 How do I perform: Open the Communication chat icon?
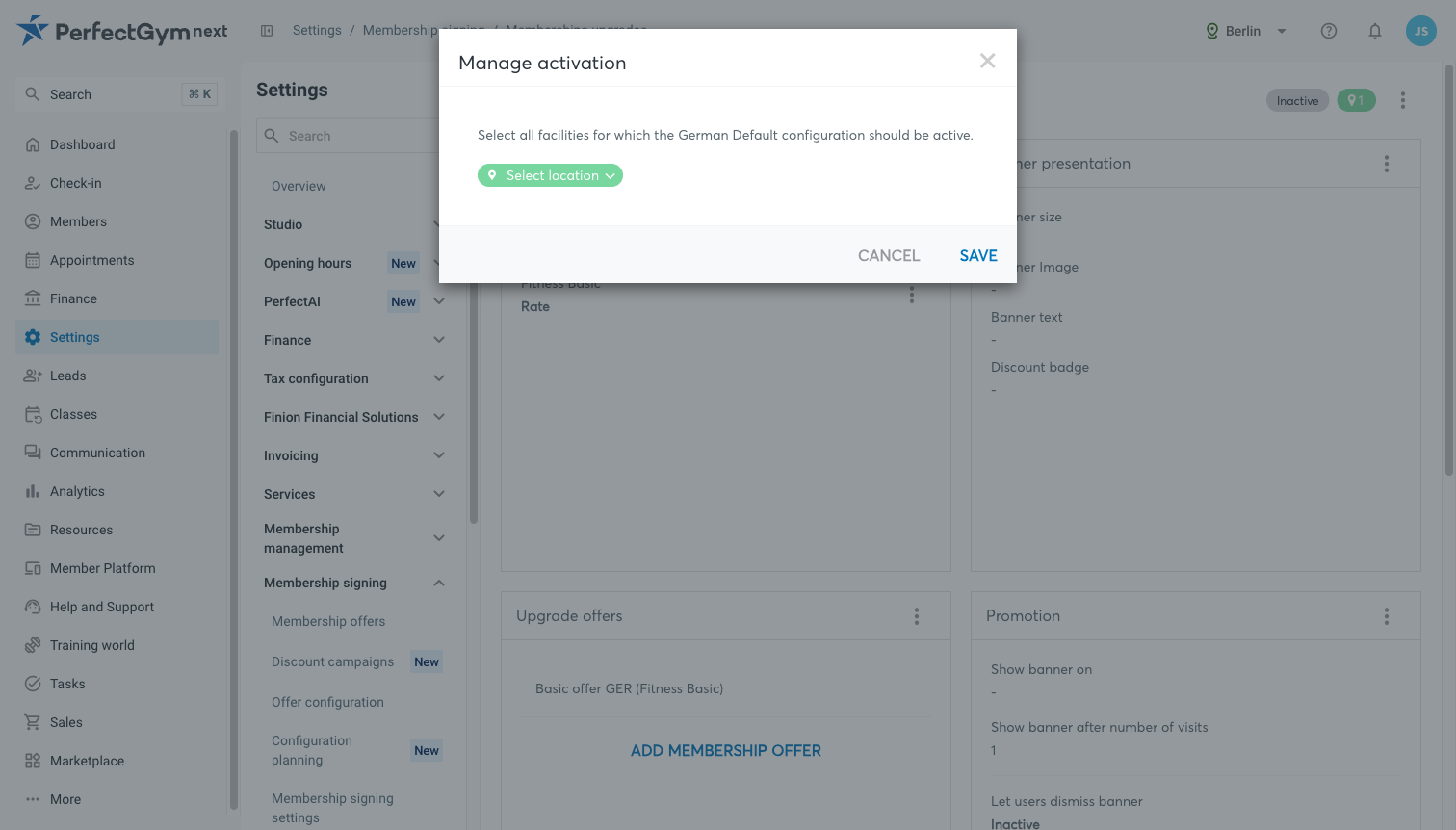point(33,453)
